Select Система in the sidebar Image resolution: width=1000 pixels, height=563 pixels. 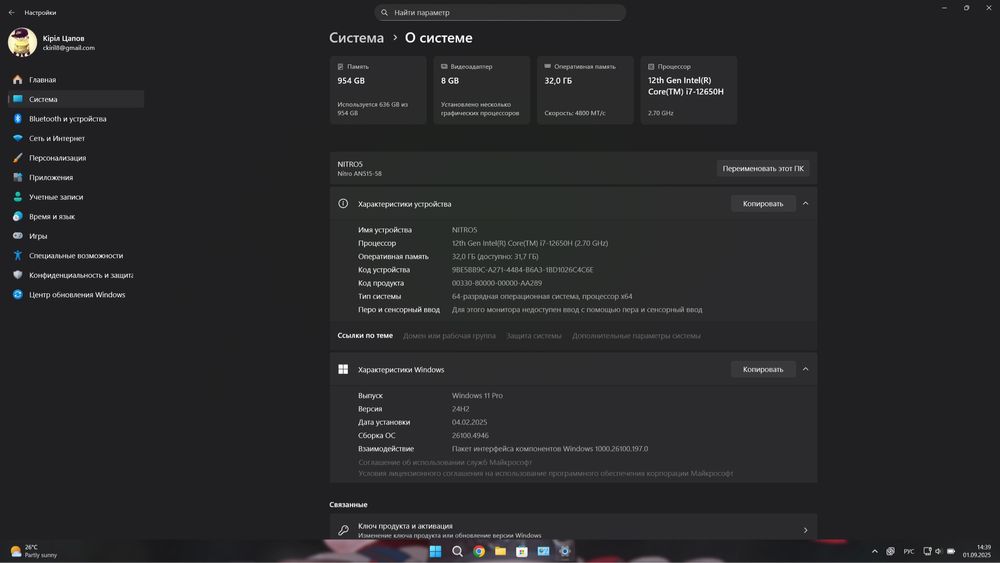(75, 99)
